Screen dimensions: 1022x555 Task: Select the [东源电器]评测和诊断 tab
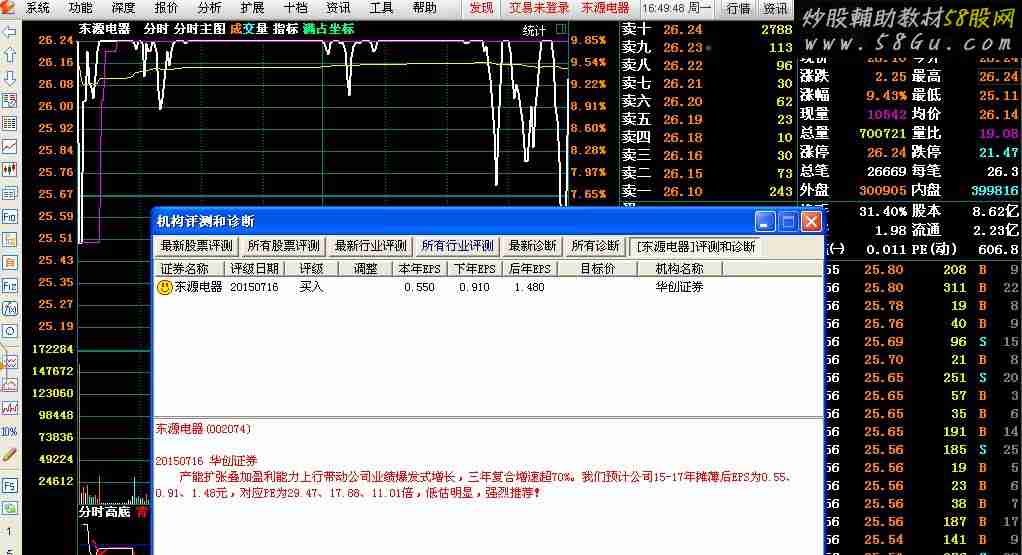(x=696, y=246)
